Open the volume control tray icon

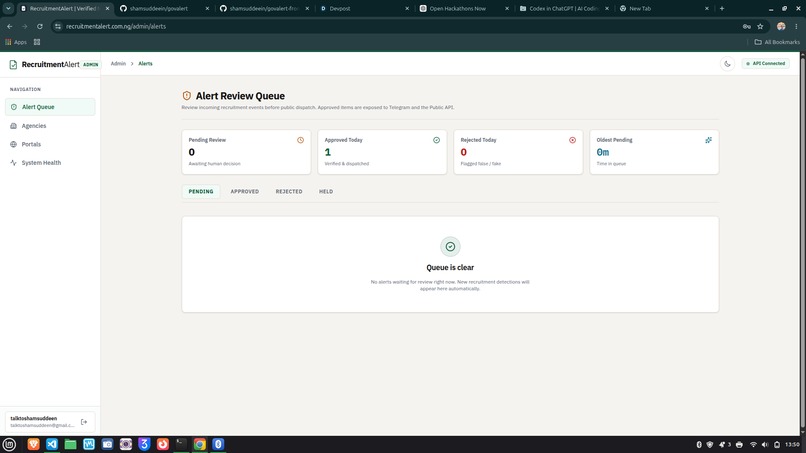(x=765, y=444)
